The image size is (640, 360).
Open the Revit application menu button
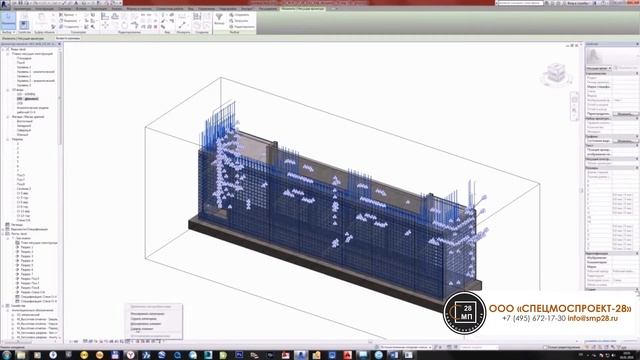point(5,4)
